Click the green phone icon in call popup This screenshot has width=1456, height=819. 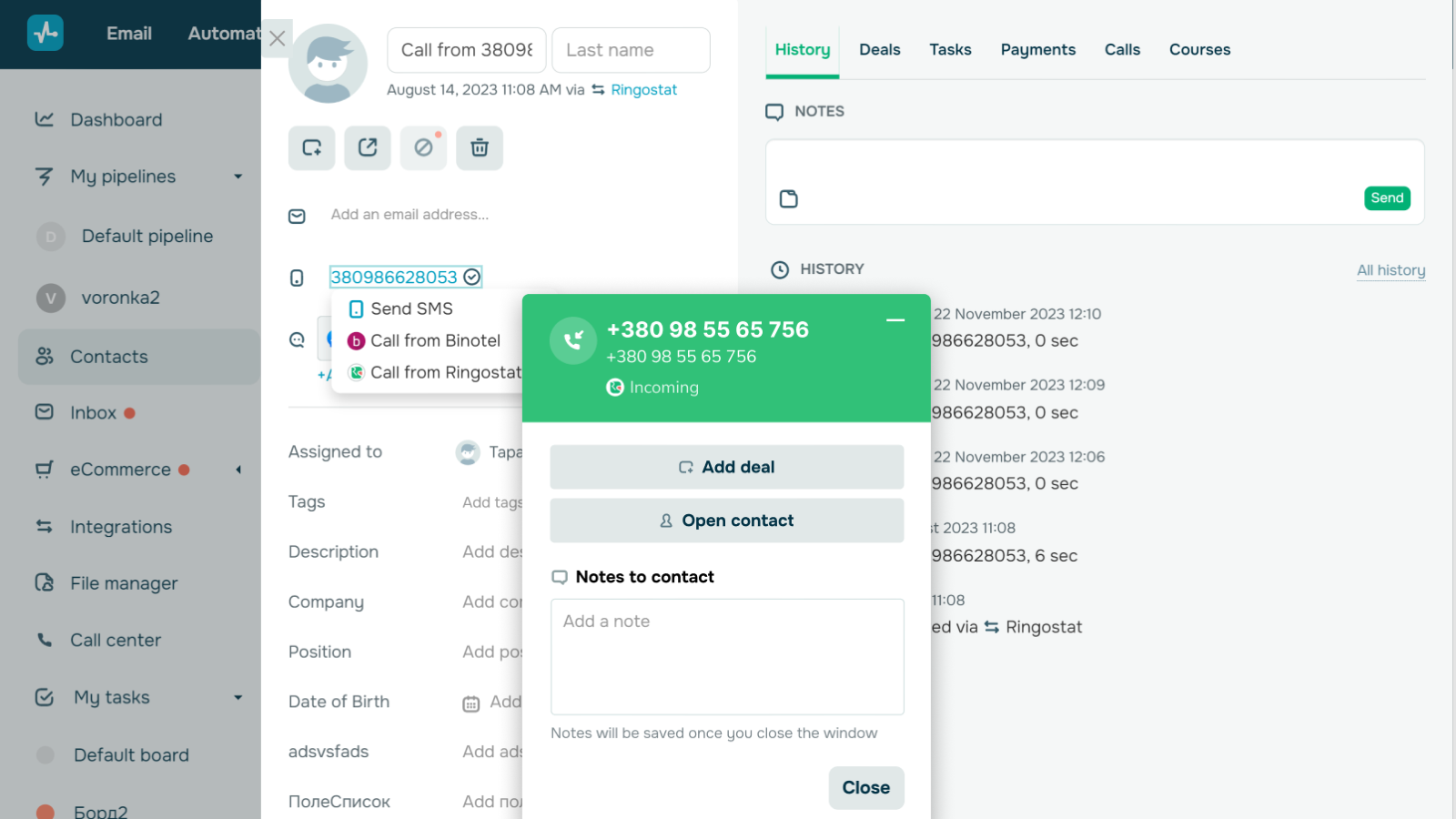coord(573,341)
